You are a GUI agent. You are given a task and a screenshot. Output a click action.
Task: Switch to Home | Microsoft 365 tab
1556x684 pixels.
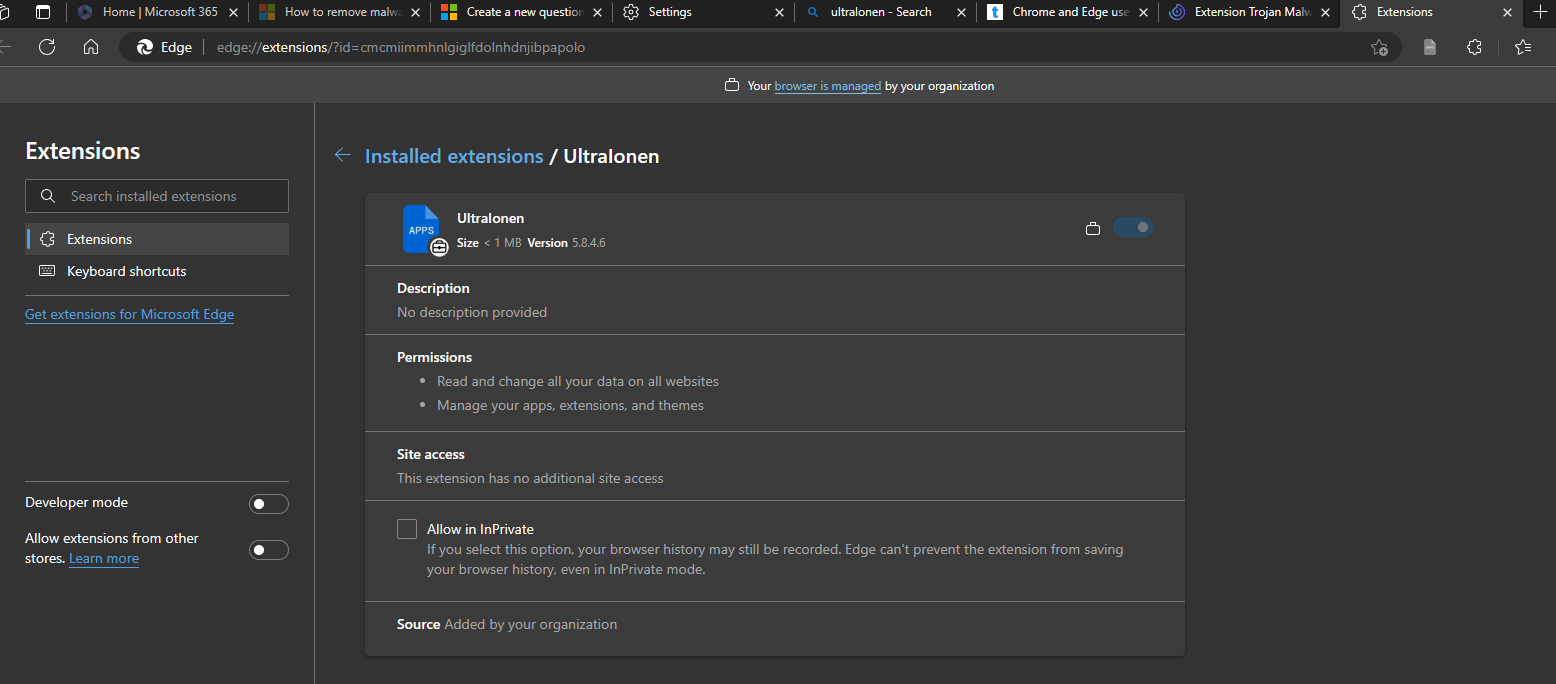click(x=160, y=12)
